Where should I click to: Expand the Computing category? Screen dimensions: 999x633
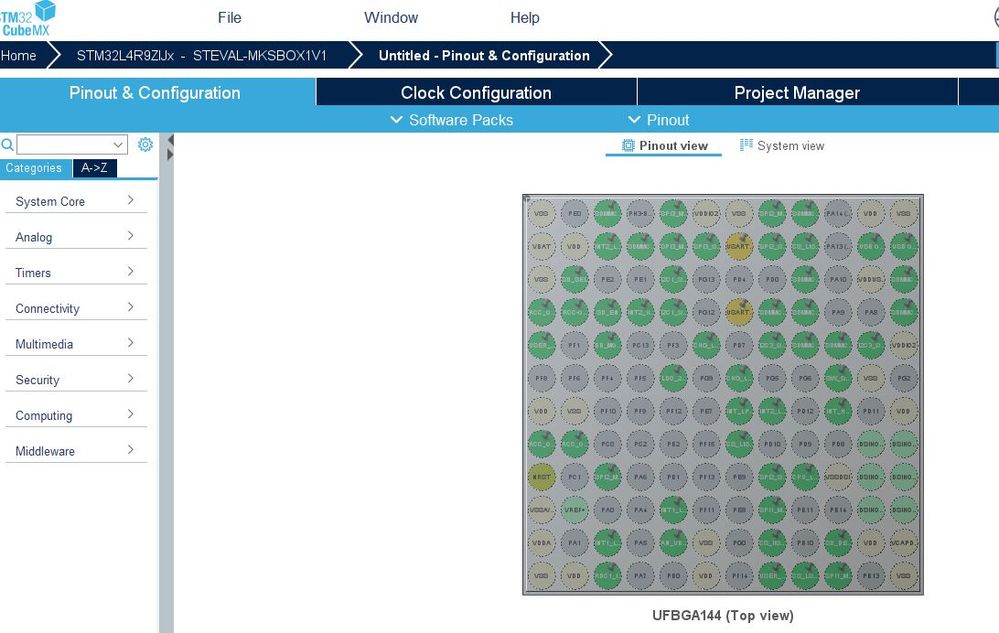pyautogui.click(x=75, y=415)
